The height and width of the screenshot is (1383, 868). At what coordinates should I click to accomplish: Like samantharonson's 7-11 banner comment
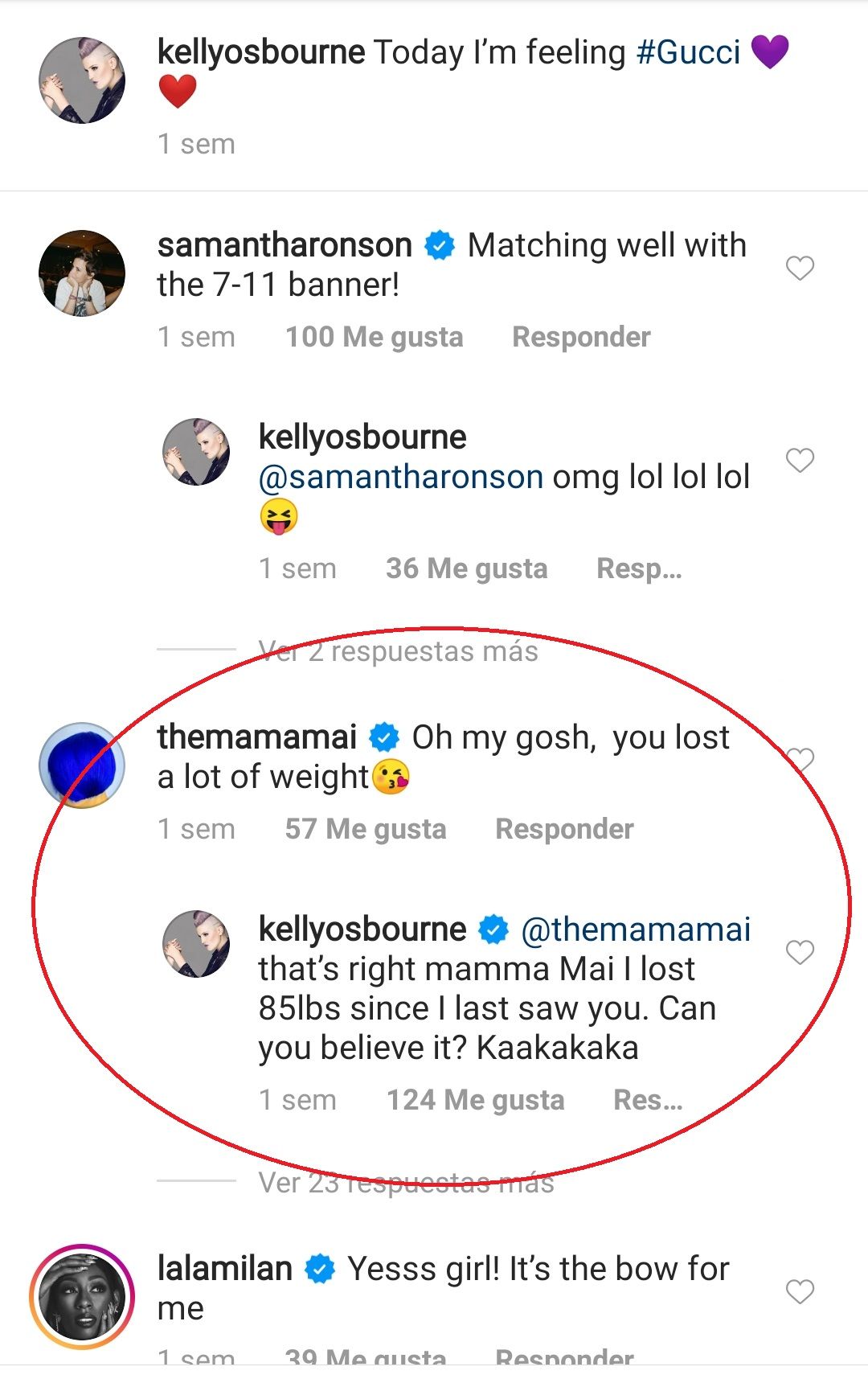pyautogui.click(x=800, y=268)
